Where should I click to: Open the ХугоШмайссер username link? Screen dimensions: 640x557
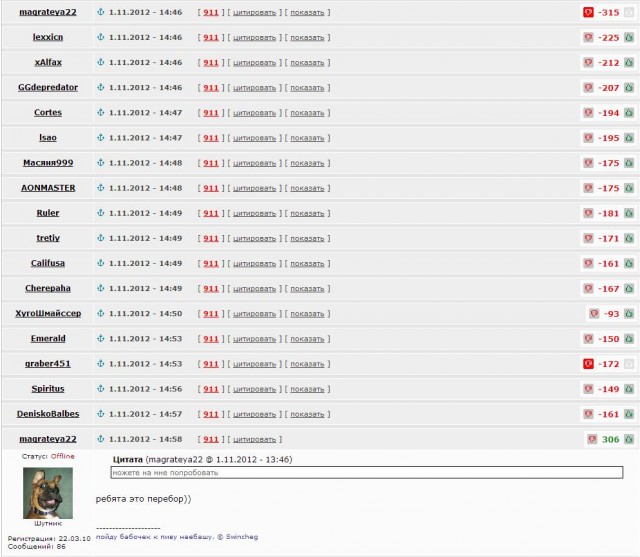48,313
